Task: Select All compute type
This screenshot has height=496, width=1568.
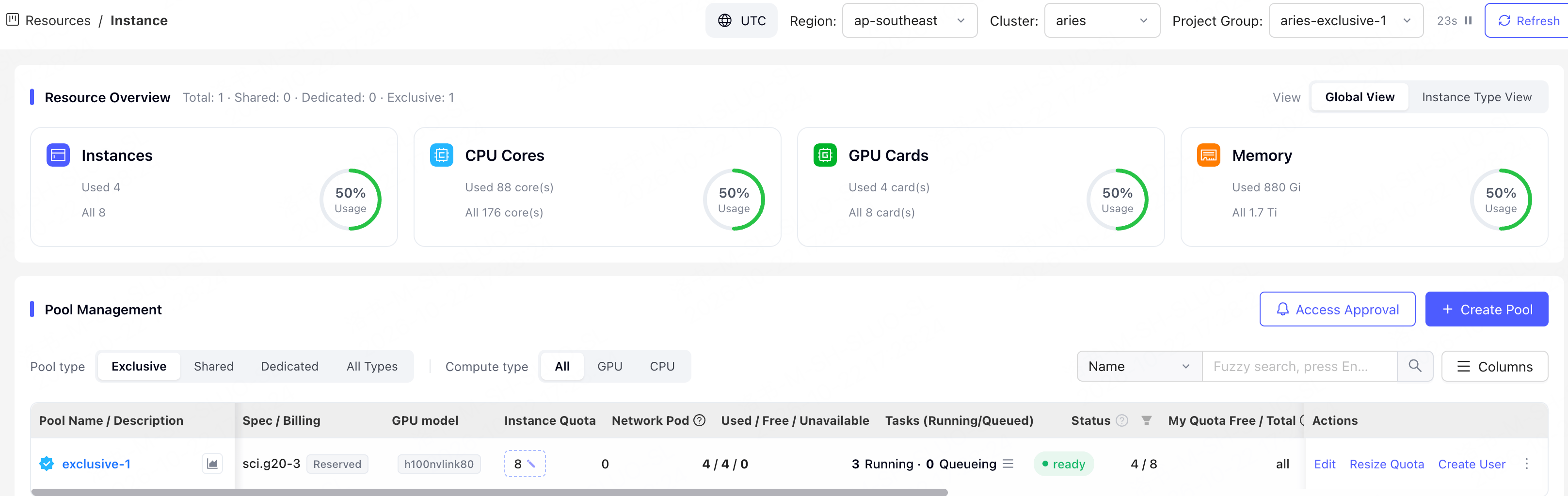Action: [562, 366]
